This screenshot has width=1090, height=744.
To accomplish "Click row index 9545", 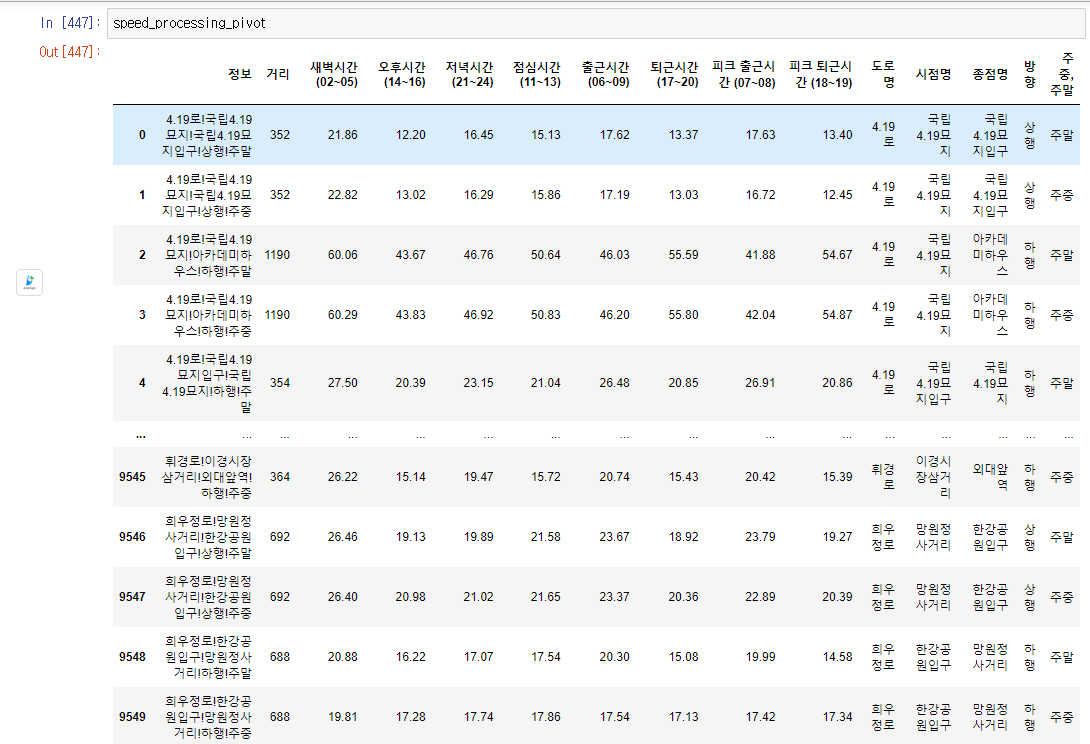I will coord(133,476).
